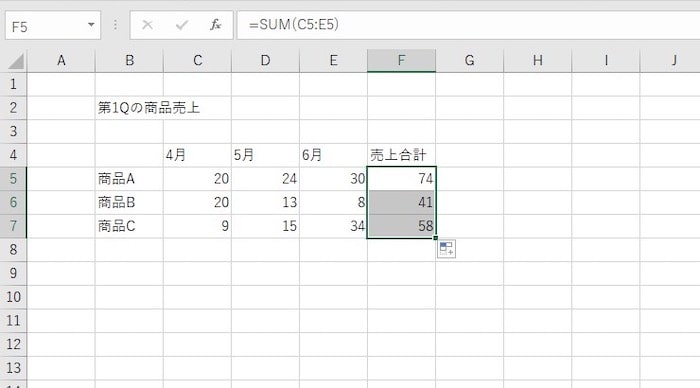Click 商品A June value 30
Viewport: 700px width, 388px height.
(x=333, y=179)
